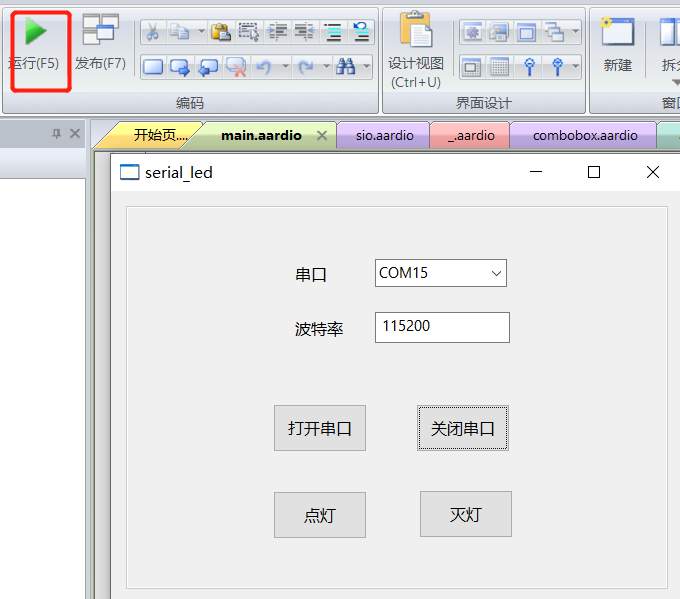680x599 pixels.
Task: Open dropdown arrow beside Redo icon
Action: click(x=326, y=66)
